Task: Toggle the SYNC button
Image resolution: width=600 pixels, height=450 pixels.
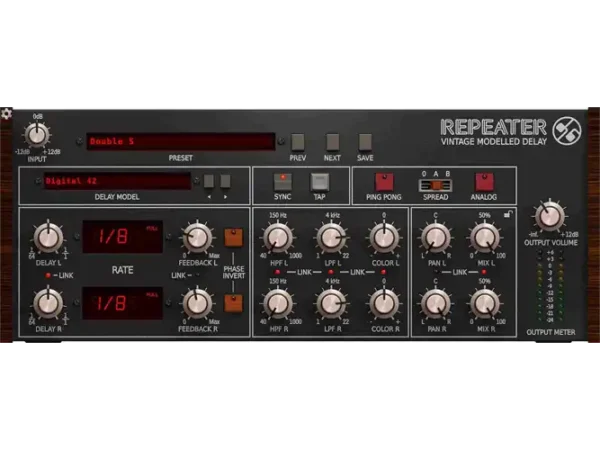Action: coord(283,182)
